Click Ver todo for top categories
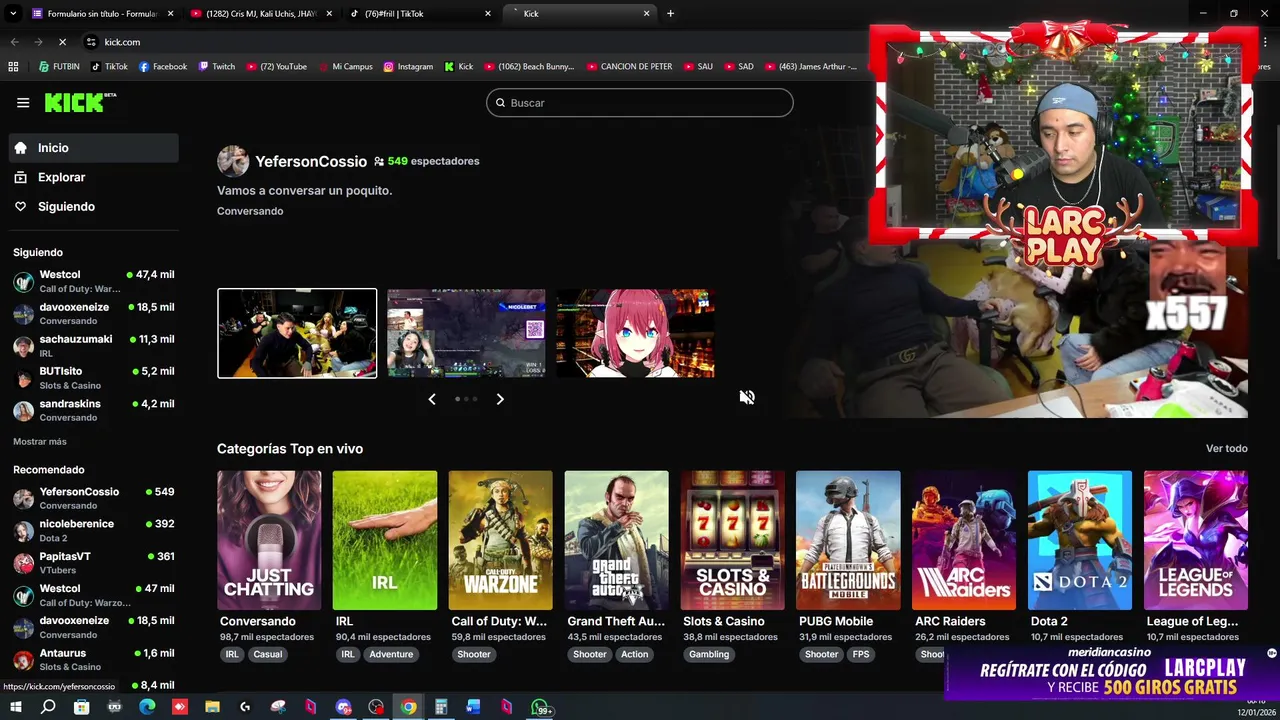This screenshot has height=720, width=1280. pos(1226,448)
